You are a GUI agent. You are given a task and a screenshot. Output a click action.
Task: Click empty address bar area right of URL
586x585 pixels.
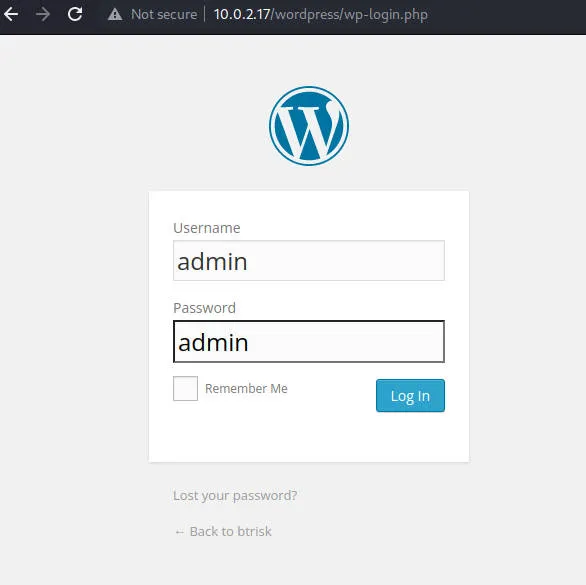click(x=505, y=15)
